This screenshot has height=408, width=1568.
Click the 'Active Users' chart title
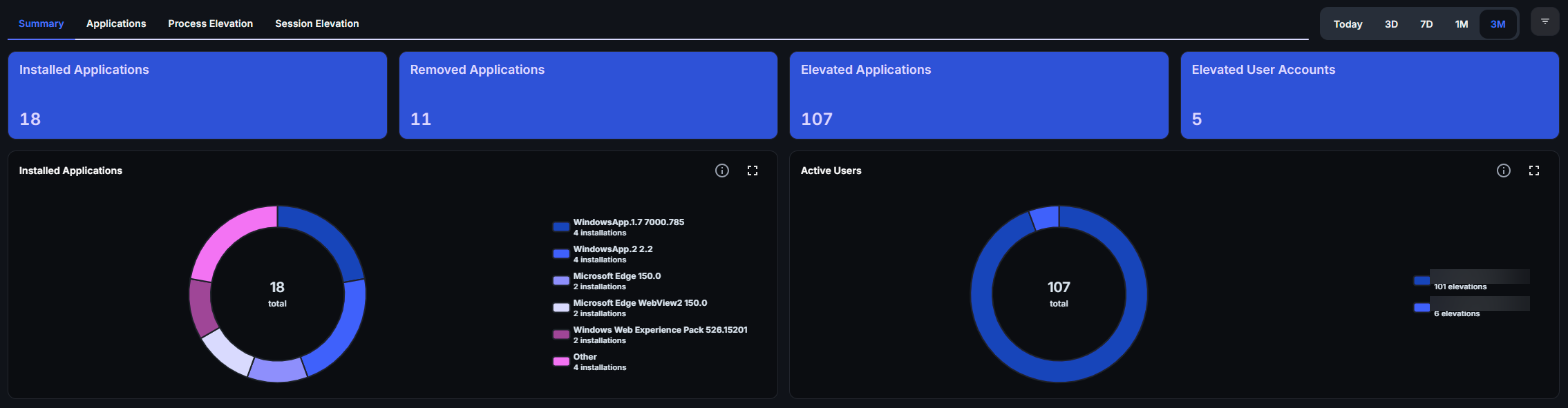pyautogui.click(x=831, y=171)
